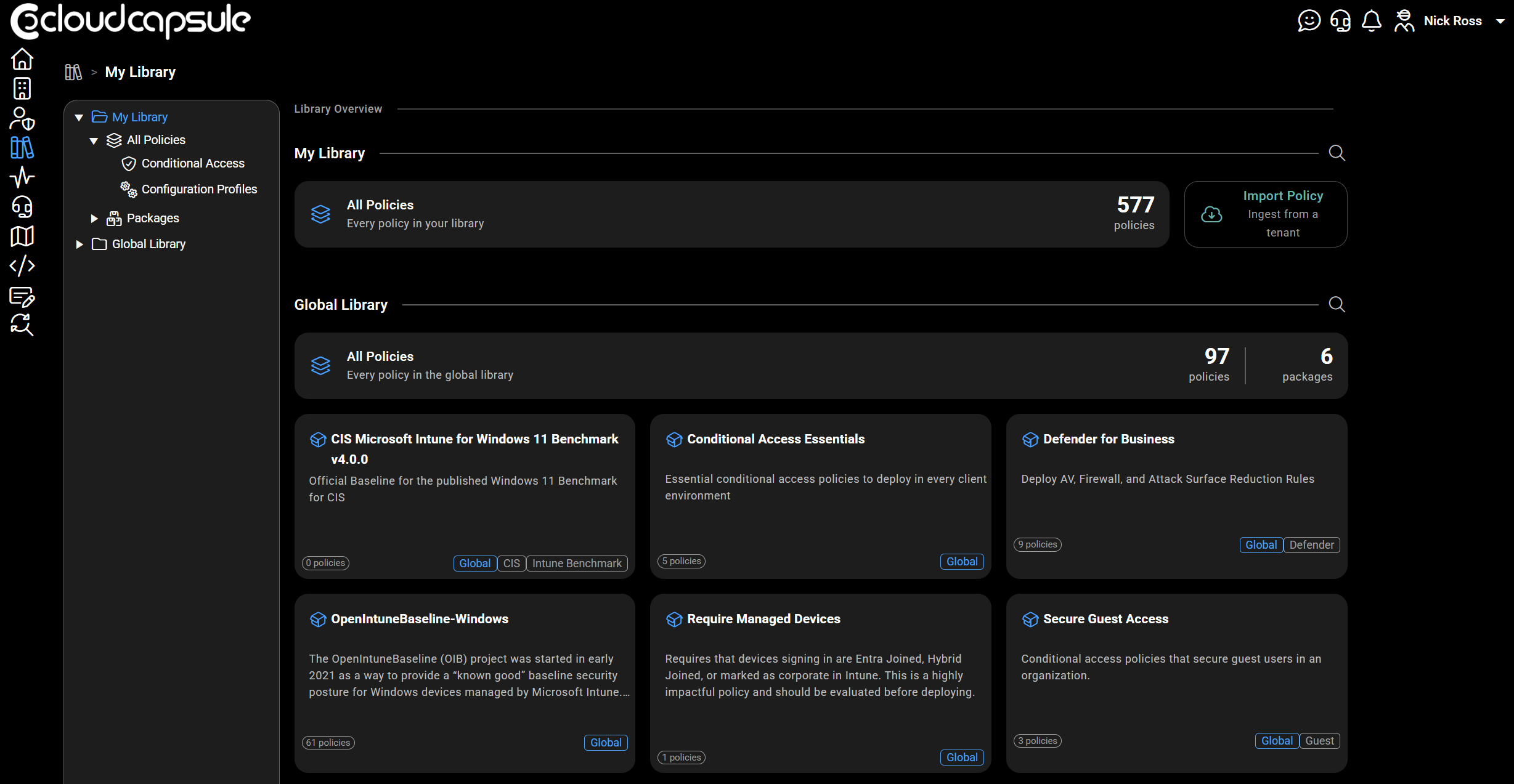Open OpenIntuneBaseline-Windows package card
The height and width of the screenshot is (784, 1514).
419,619
